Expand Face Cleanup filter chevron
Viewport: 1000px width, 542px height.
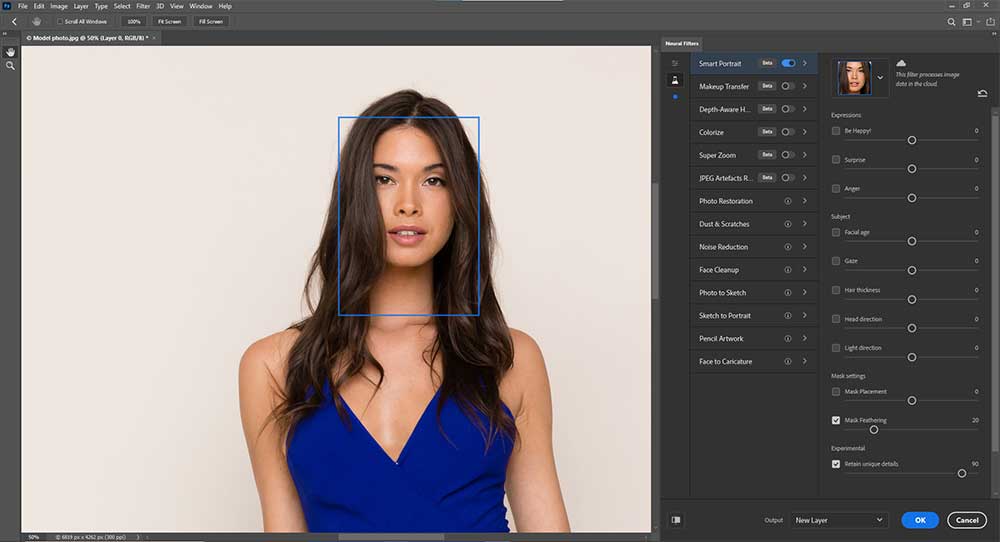click(x=805, y=270)
